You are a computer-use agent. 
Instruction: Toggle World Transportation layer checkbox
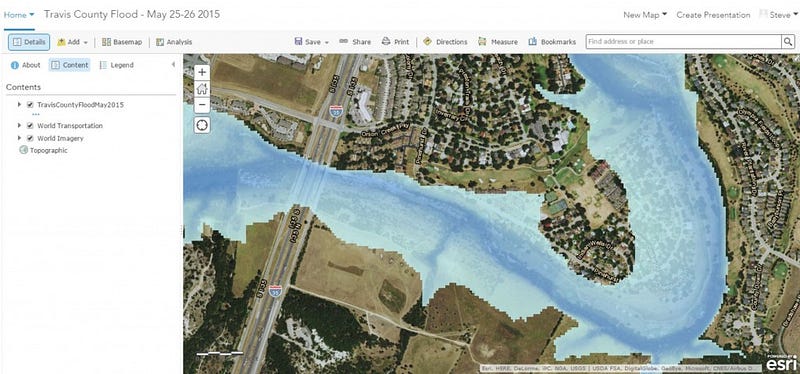pos(30,126)
